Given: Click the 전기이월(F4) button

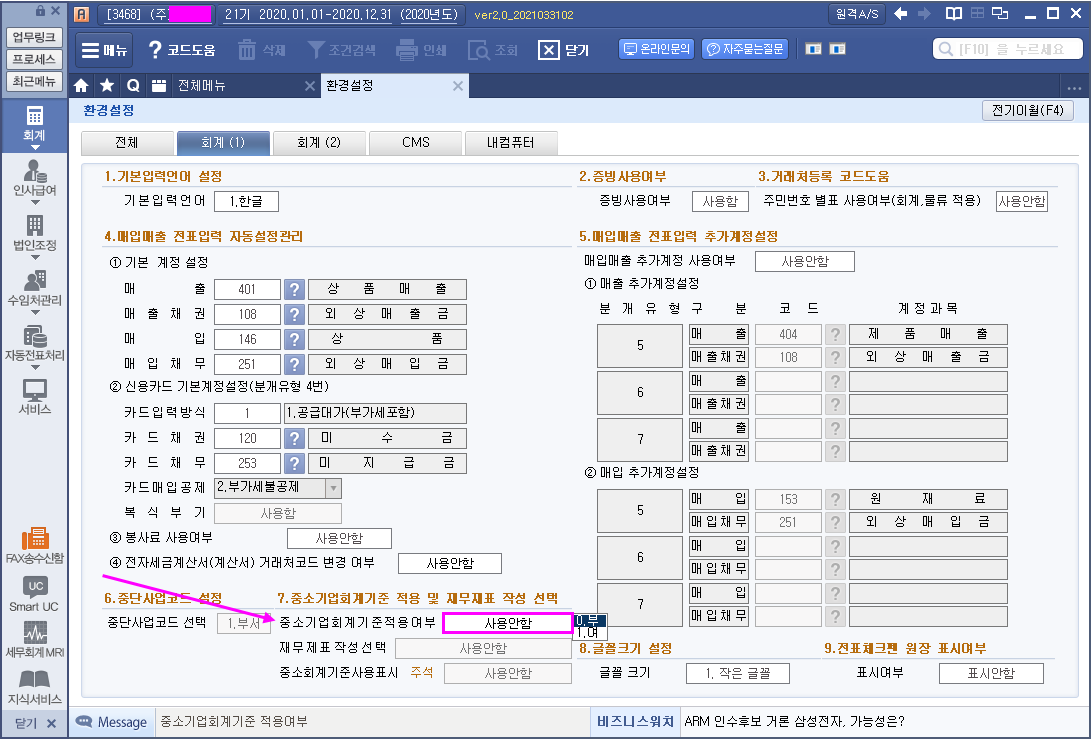Looking at the screenshot, I should click(1028, 111).
